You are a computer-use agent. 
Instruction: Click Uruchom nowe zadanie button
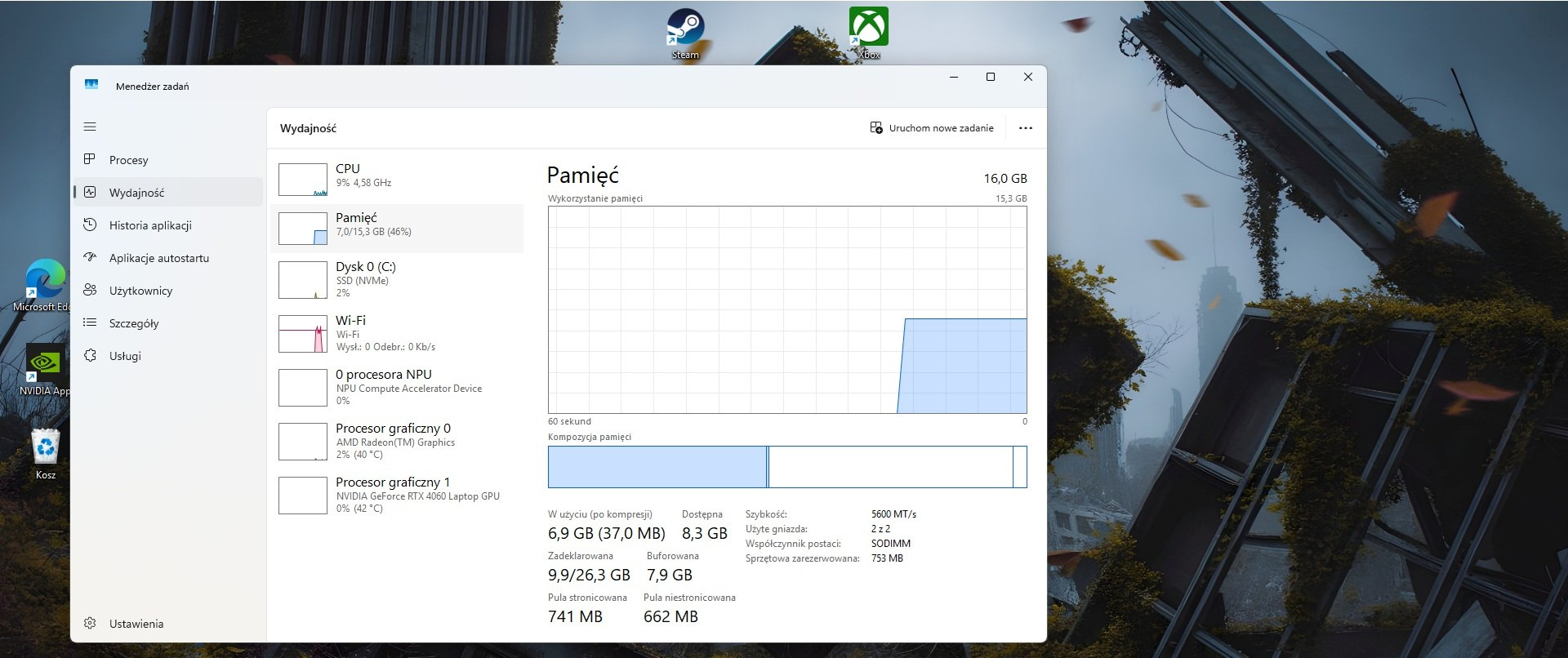(932, 128)
